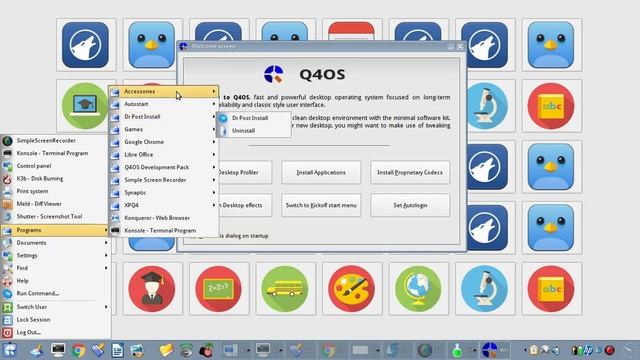Open Meld - Diff Viewer entry

coord(55,204)
